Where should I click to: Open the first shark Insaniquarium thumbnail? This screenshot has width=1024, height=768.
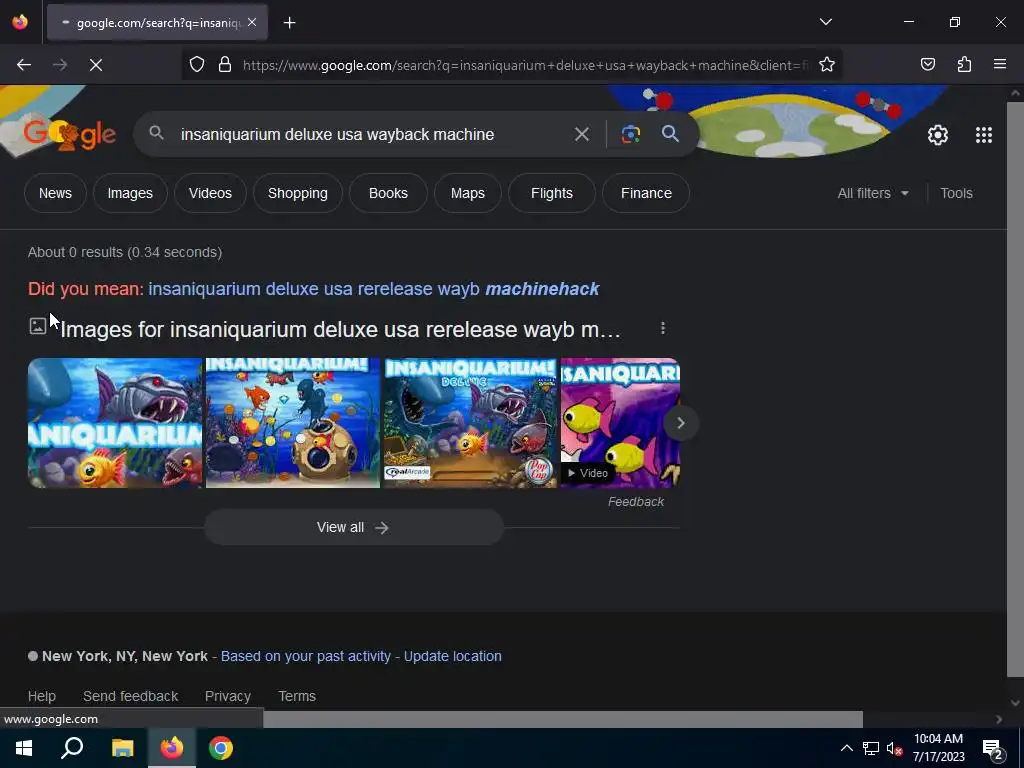tap(115, 423)
